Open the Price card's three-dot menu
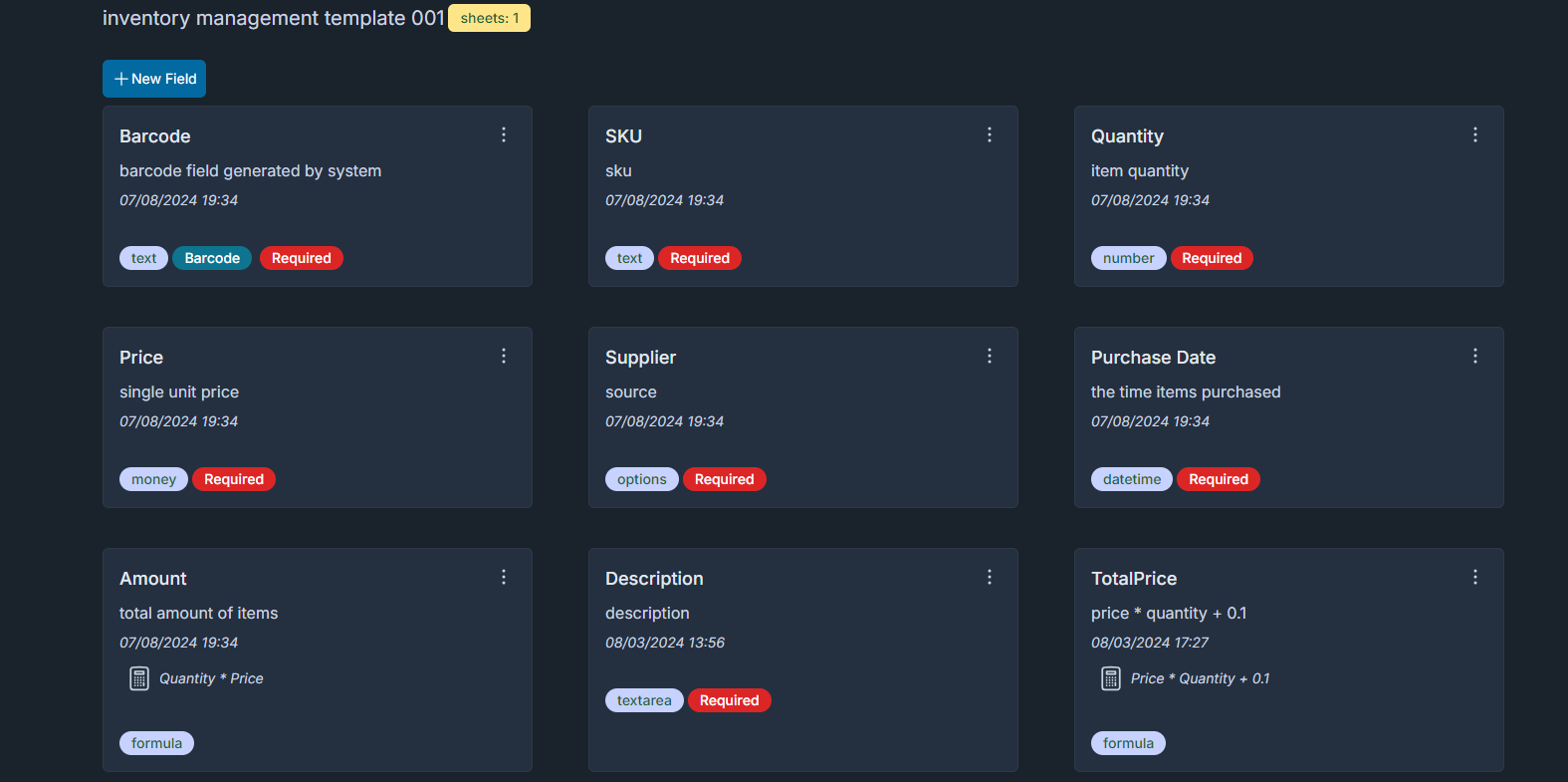Screen dimensions: 1568x782 (504, 356)
